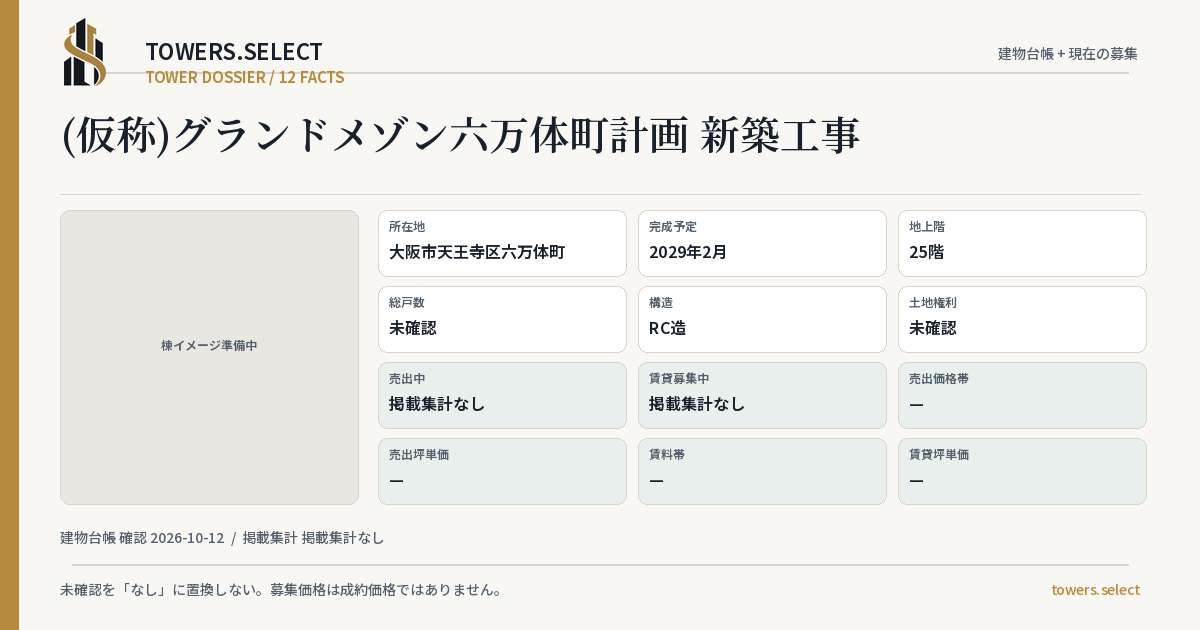Click the 土地権利 card showing 未確認
Screen dimensions: 1200x630
[x=1022, y=319]
